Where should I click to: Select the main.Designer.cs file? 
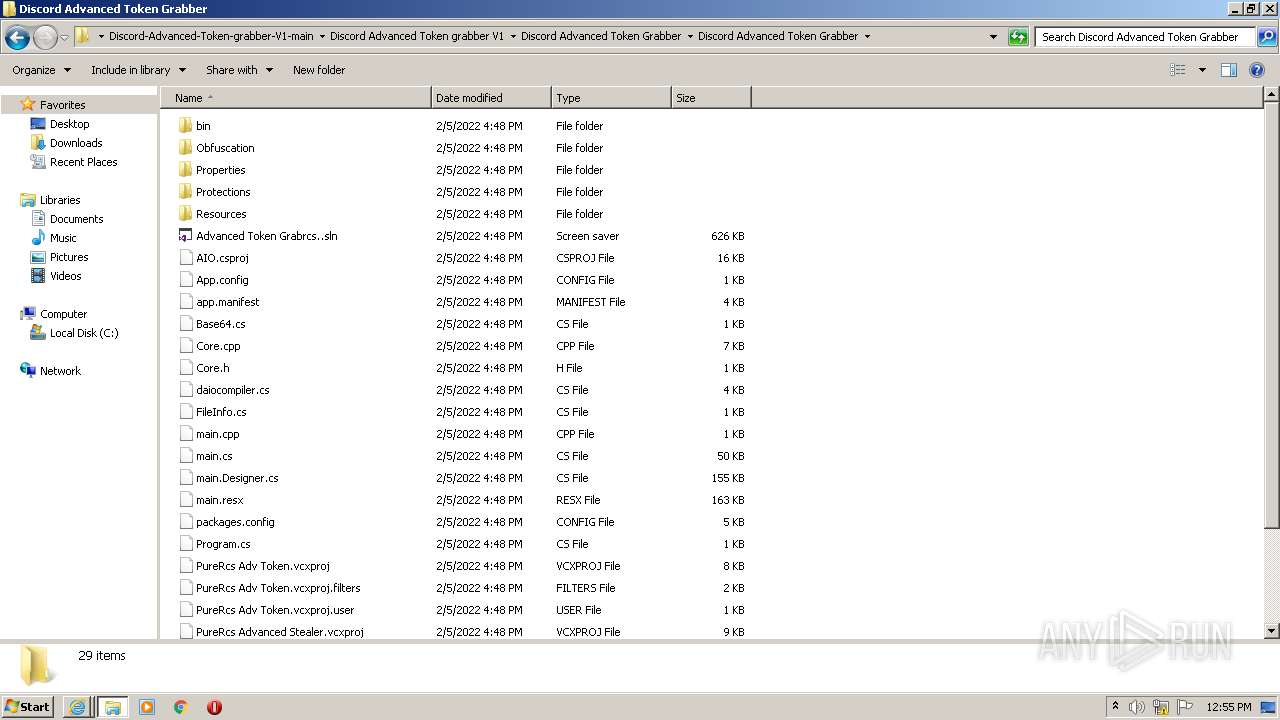[x=237, y=478]
